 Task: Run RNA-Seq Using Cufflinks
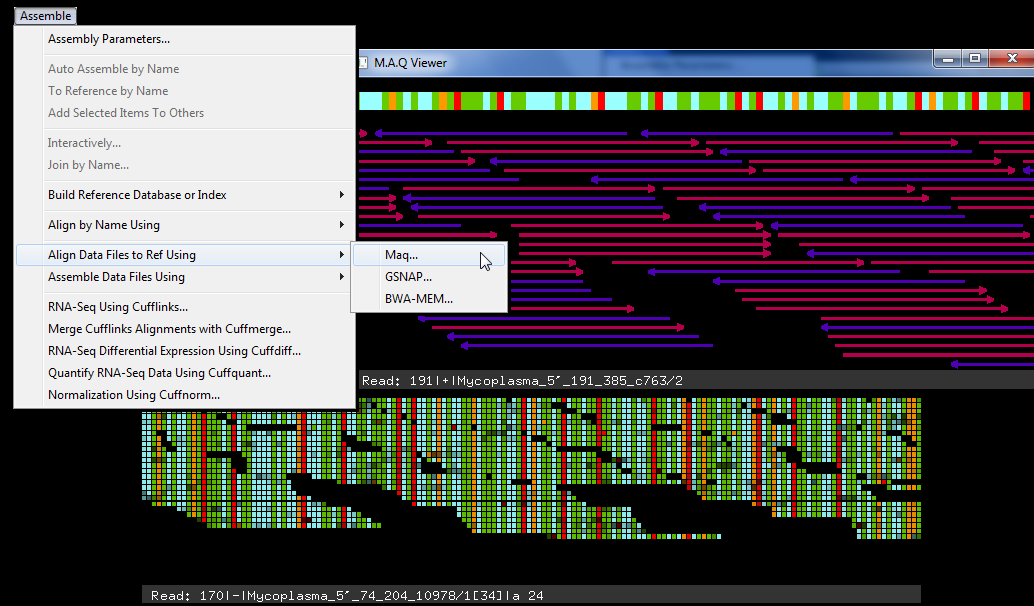click(x=118, y=307)
